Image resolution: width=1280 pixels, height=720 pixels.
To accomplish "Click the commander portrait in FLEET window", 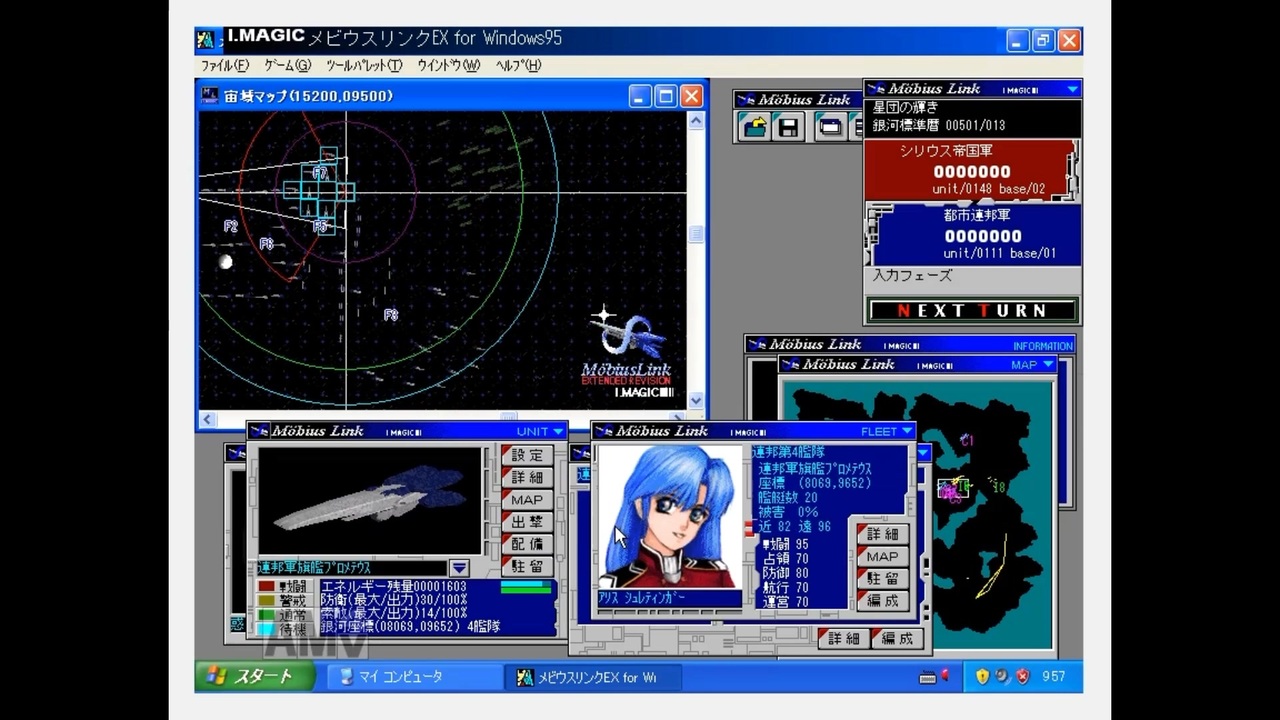I will (x=669, y=516).
